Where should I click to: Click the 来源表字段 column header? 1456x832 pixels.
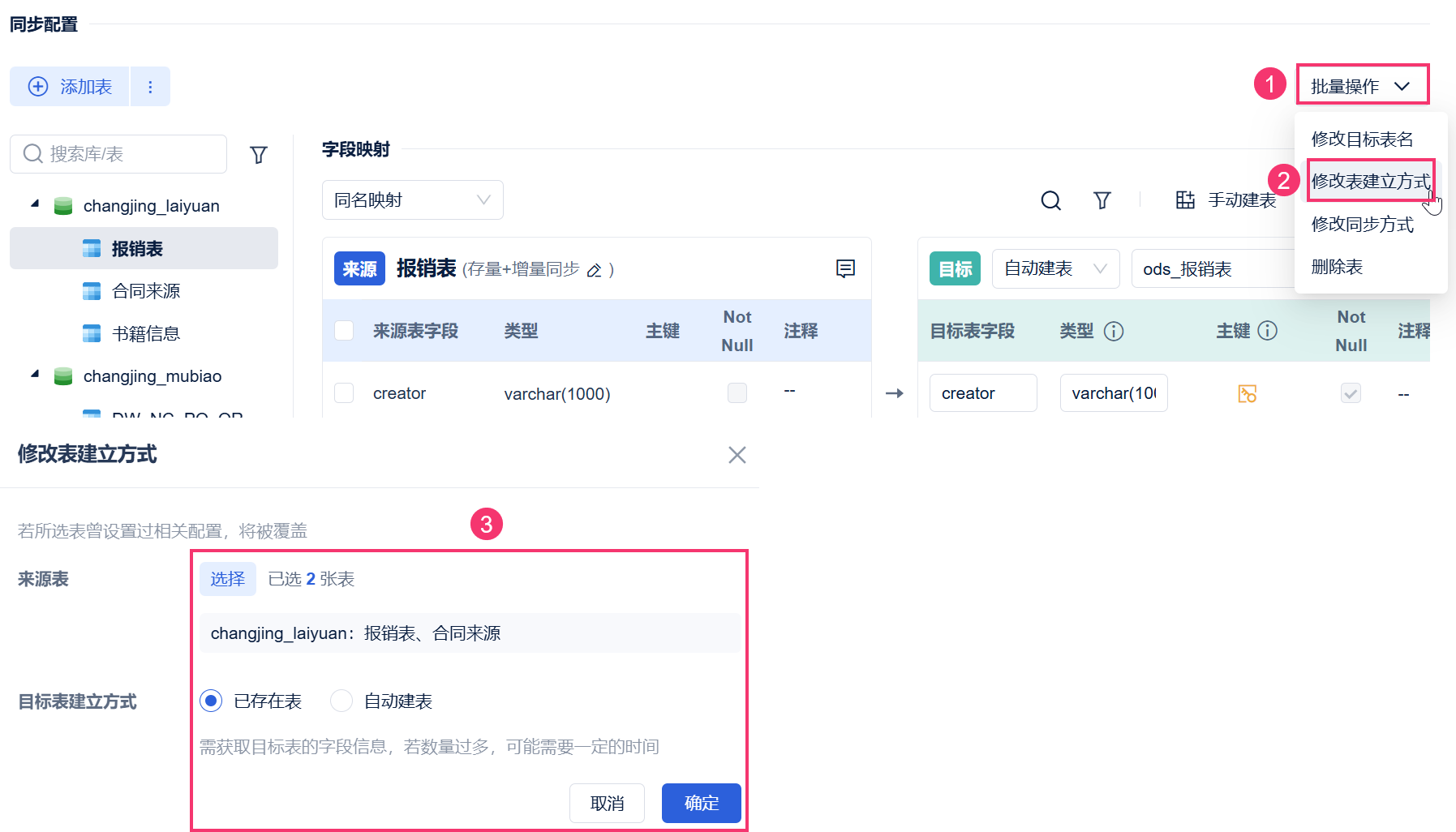tap(415, 331)
